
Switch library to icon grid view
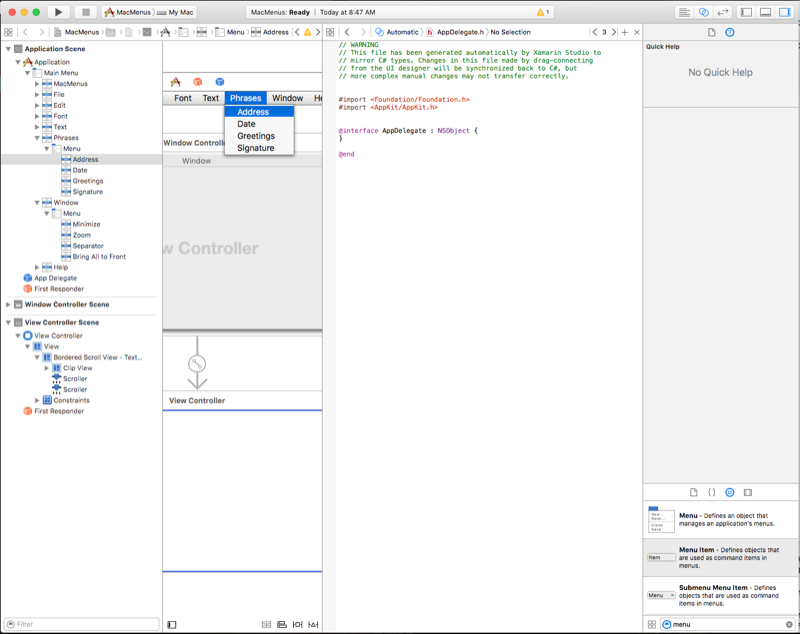pyautogui.click(x=652, y=624)
